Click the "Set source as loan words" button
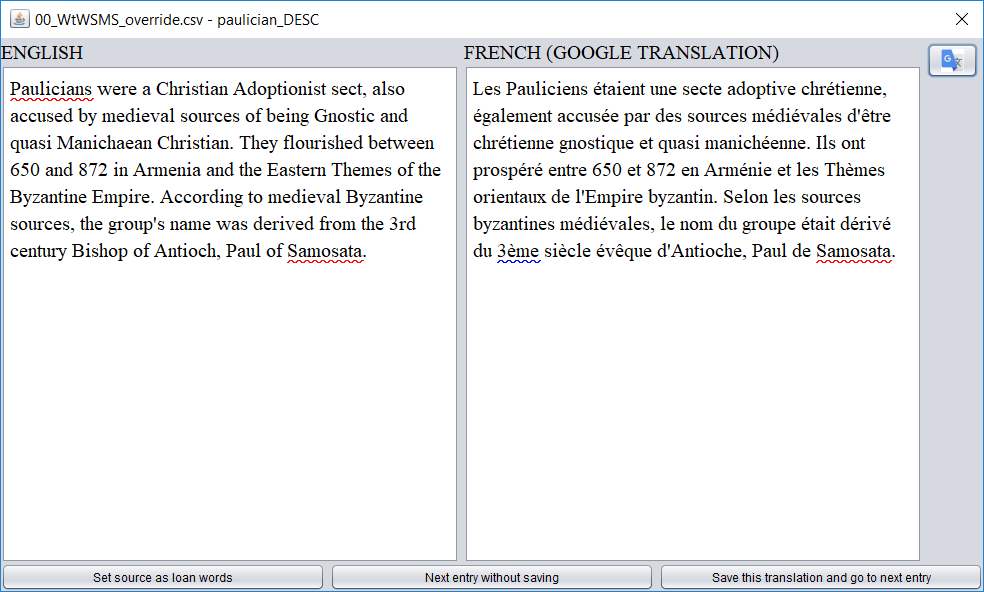 tap(162, 577)
